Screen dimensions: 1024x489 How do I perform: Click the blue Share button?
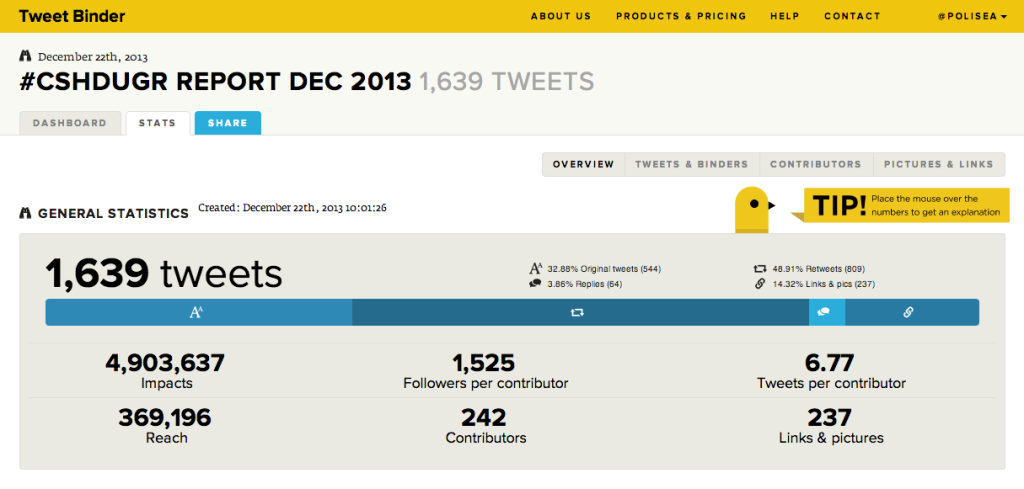click(x=227, y=123)
